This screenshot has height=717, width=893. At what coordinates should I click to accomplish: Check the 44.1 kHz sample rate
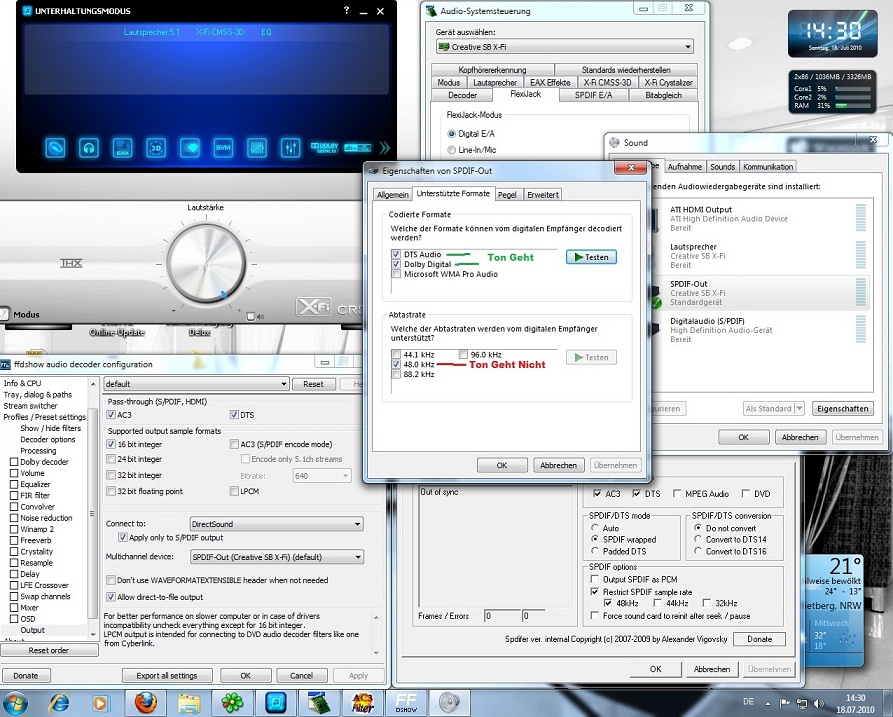tap(396, 354)
